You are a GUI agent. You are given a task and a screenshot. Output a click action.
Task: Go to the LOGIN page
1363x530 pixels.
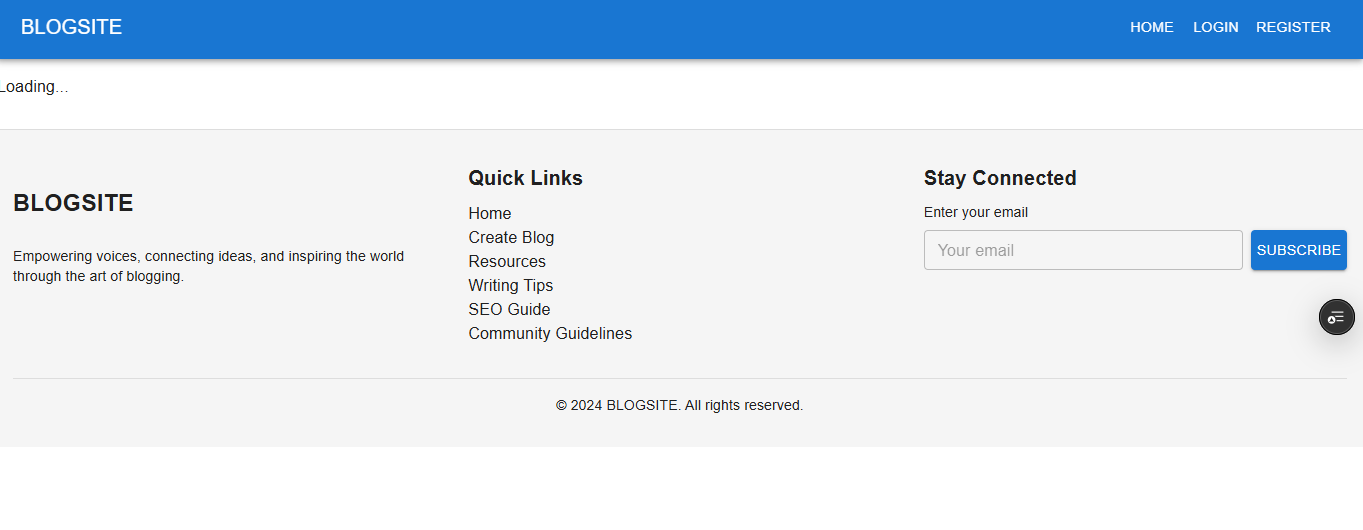[x=1215, y=27]
